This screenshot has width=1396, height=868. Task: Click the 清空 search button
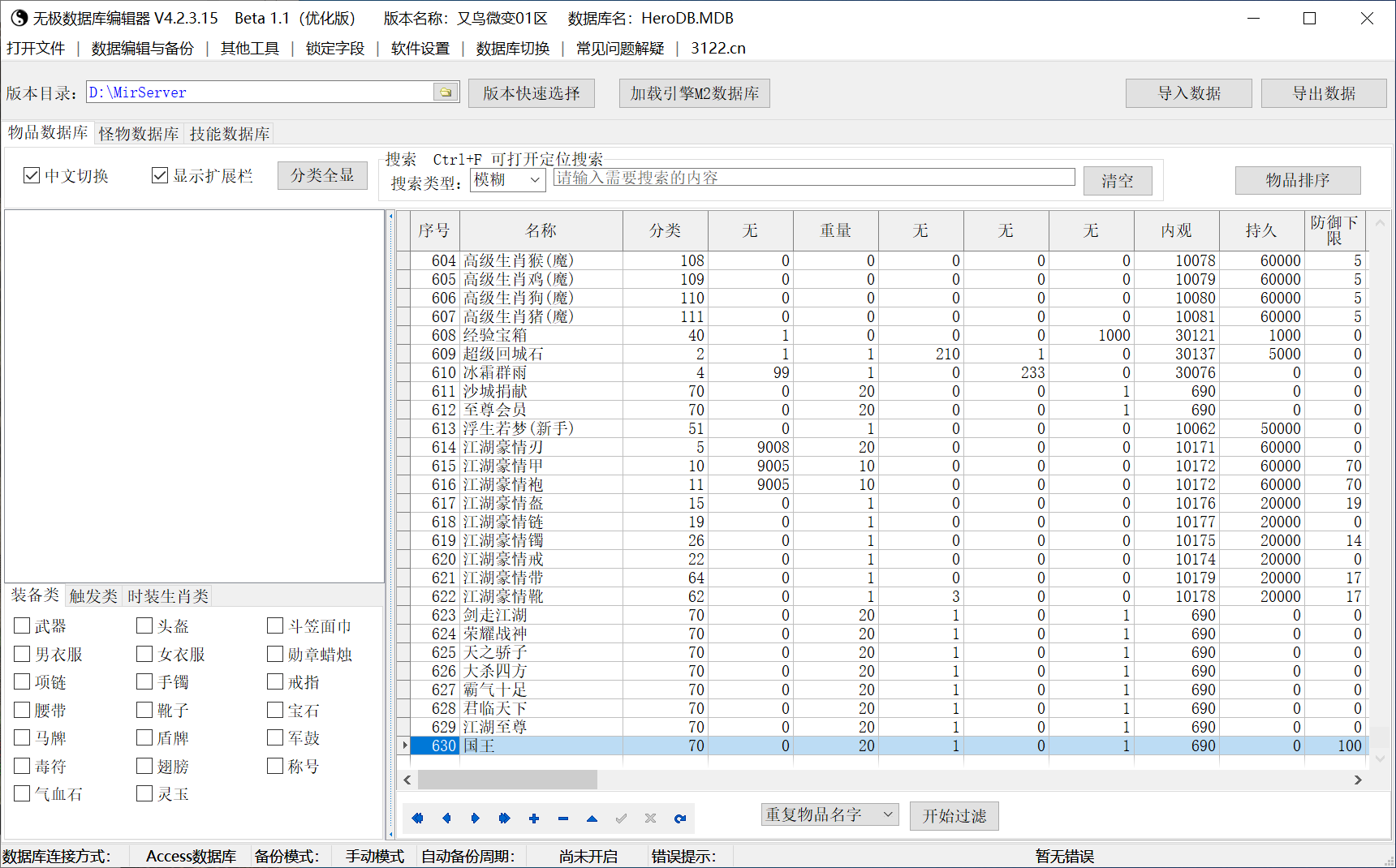tap(1118, 181)
